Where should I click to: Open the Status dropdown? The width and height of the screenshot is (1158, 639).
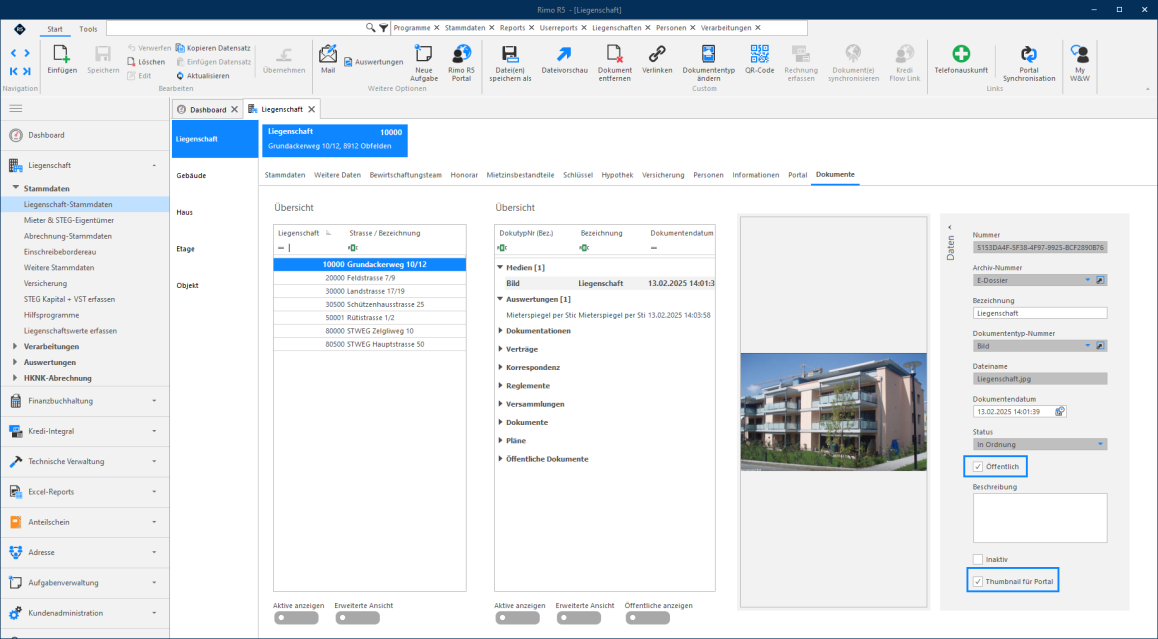[x=1100, y=445]
